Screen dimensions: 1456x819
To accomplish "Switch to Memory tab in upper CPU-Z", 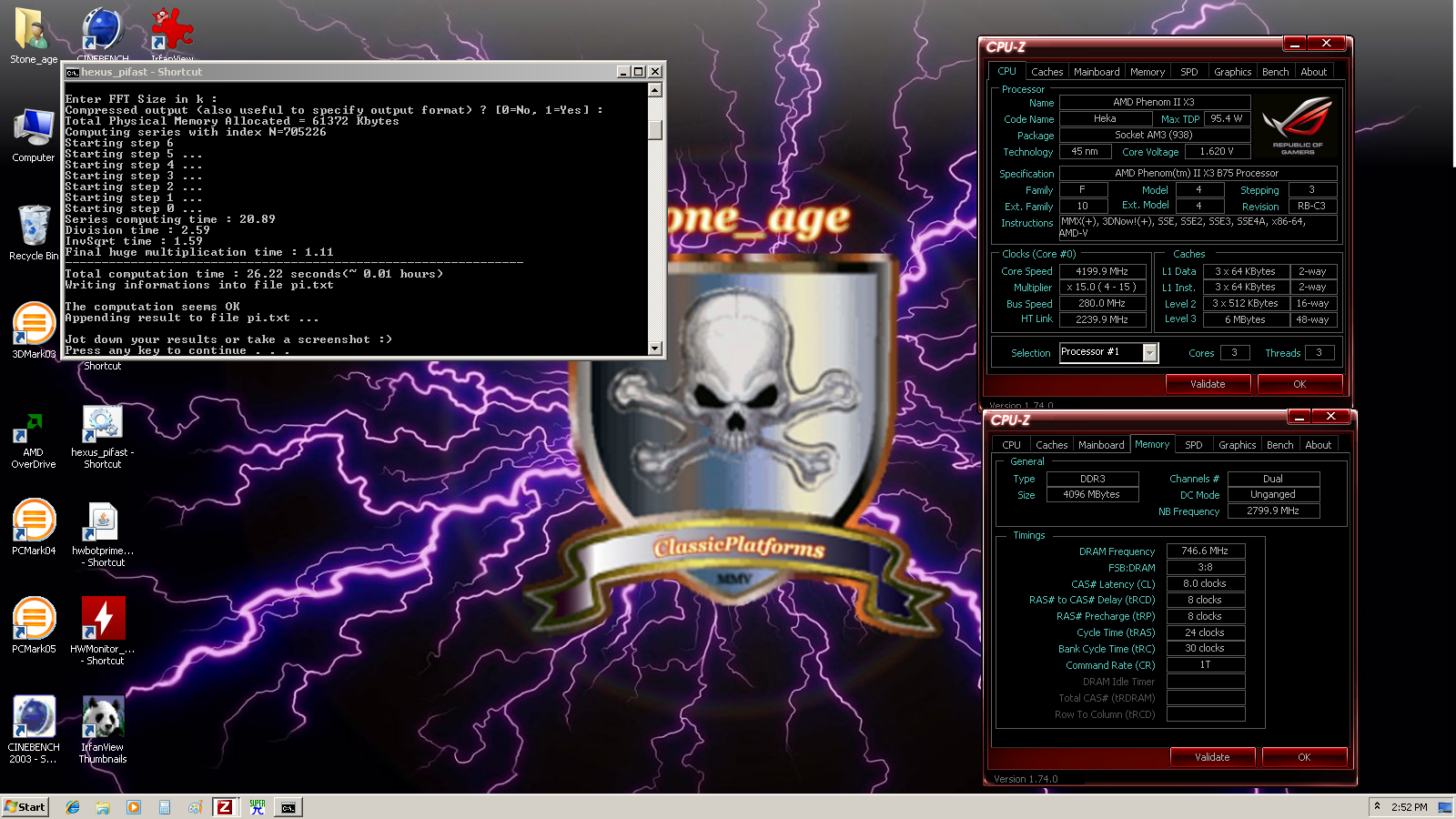I will coord(1148,72).
